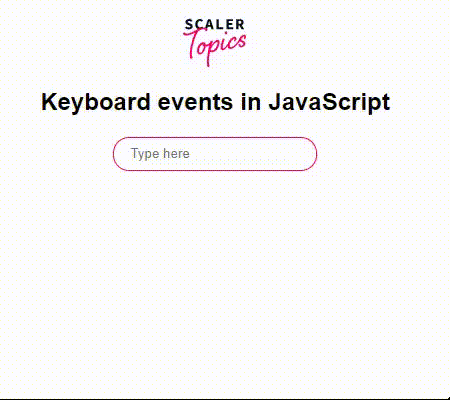Click the word "here" in the placeholder
Viewport: 450px width, 400px height.
(x=176, y=154)
